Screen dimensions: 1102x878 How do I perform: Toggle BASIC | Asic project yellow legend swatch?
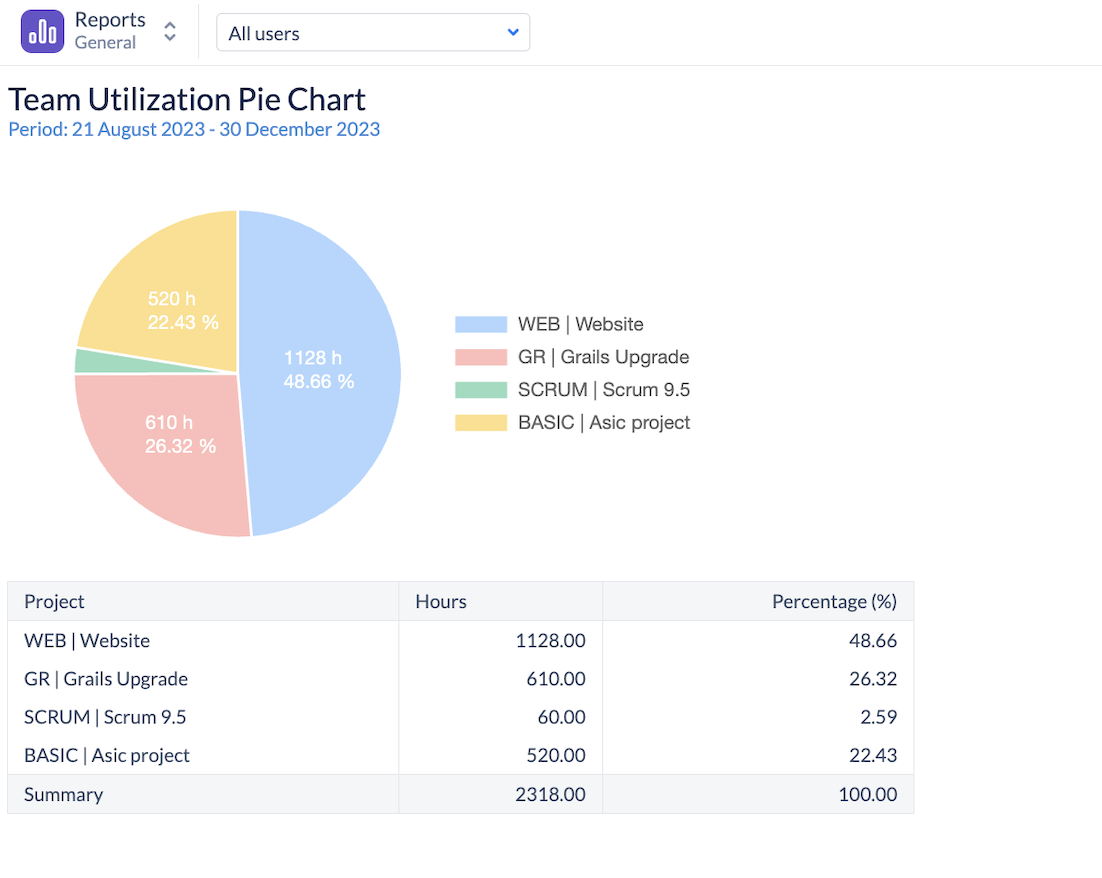coord(481,422)
